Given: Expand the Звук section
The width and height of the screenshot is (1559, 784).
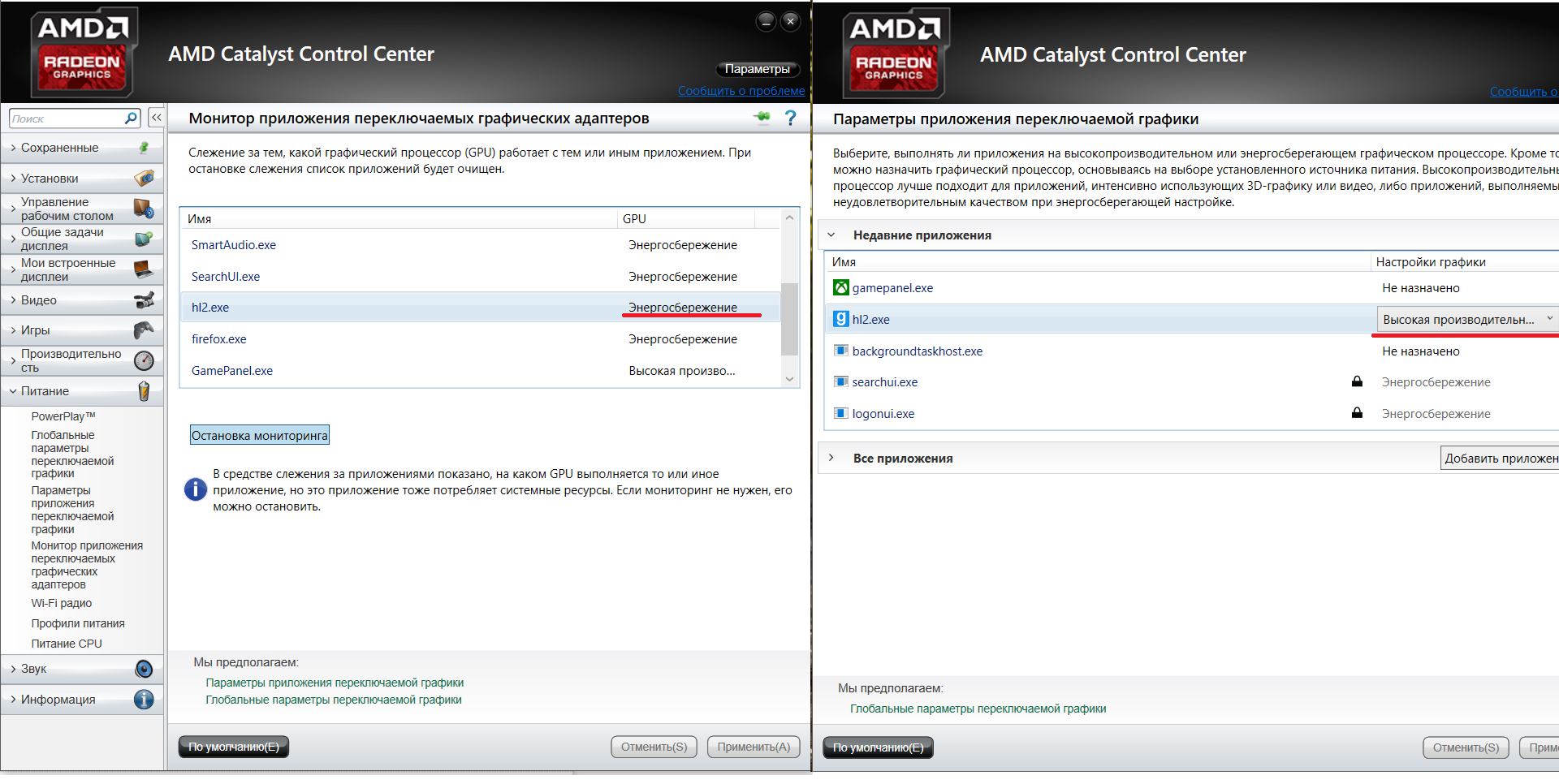Looking at the screenshot, I should pyautogui.click(x=13, y=669).
